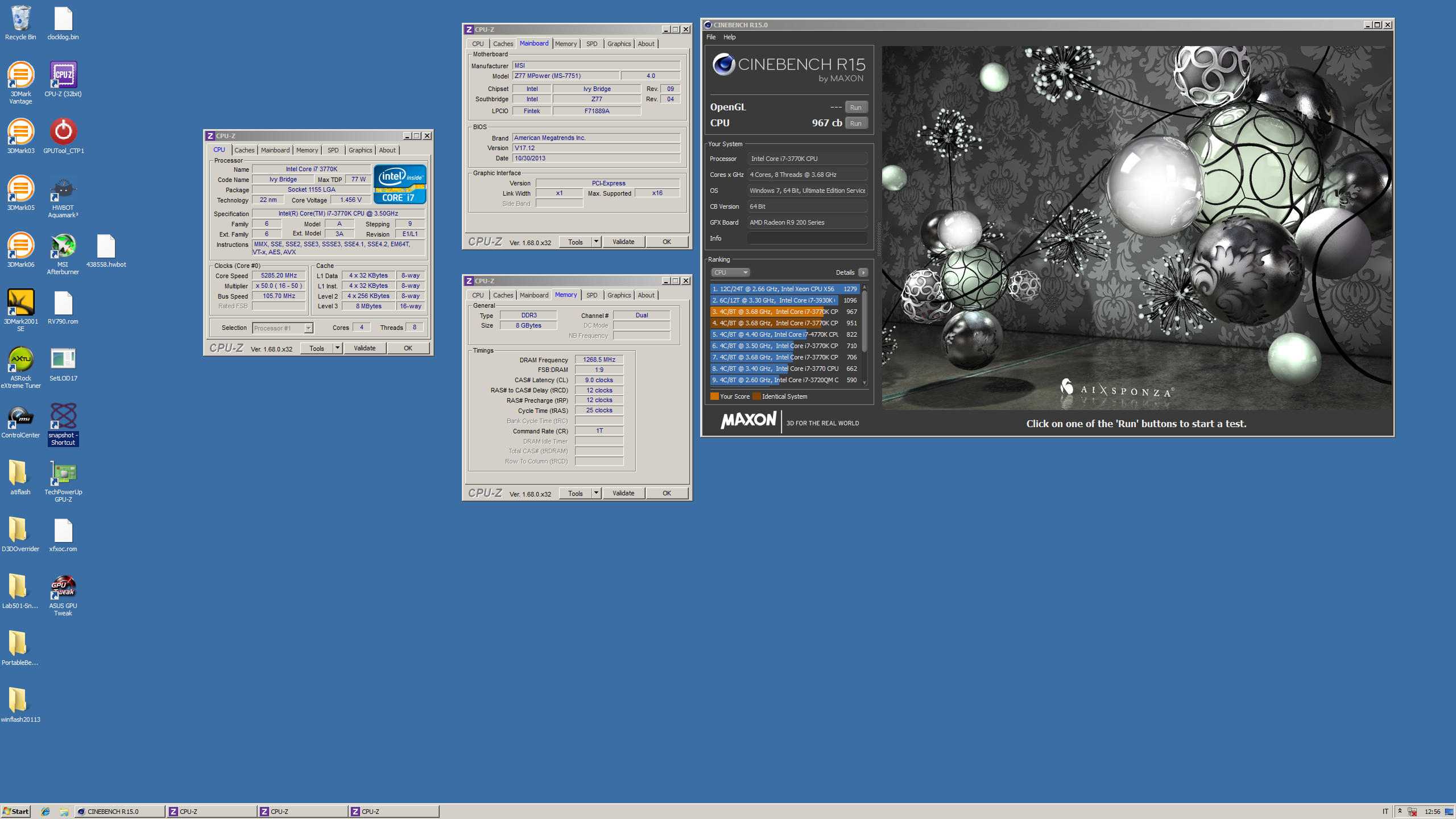
Task: Launch the 3DMark Vantage shortcut
Action: (20, 83)
